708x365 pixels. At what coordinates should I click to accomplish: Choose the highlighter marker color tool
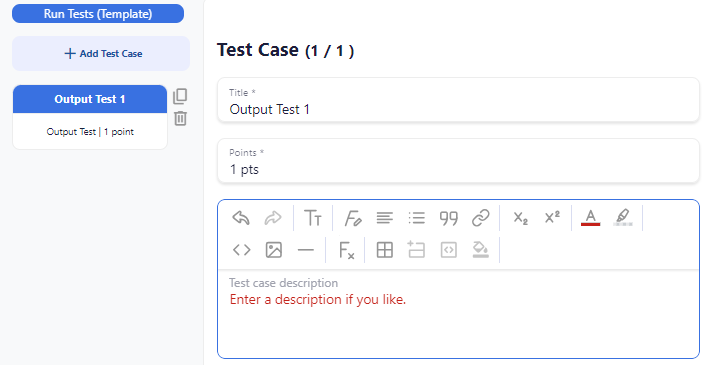(623, 217)
